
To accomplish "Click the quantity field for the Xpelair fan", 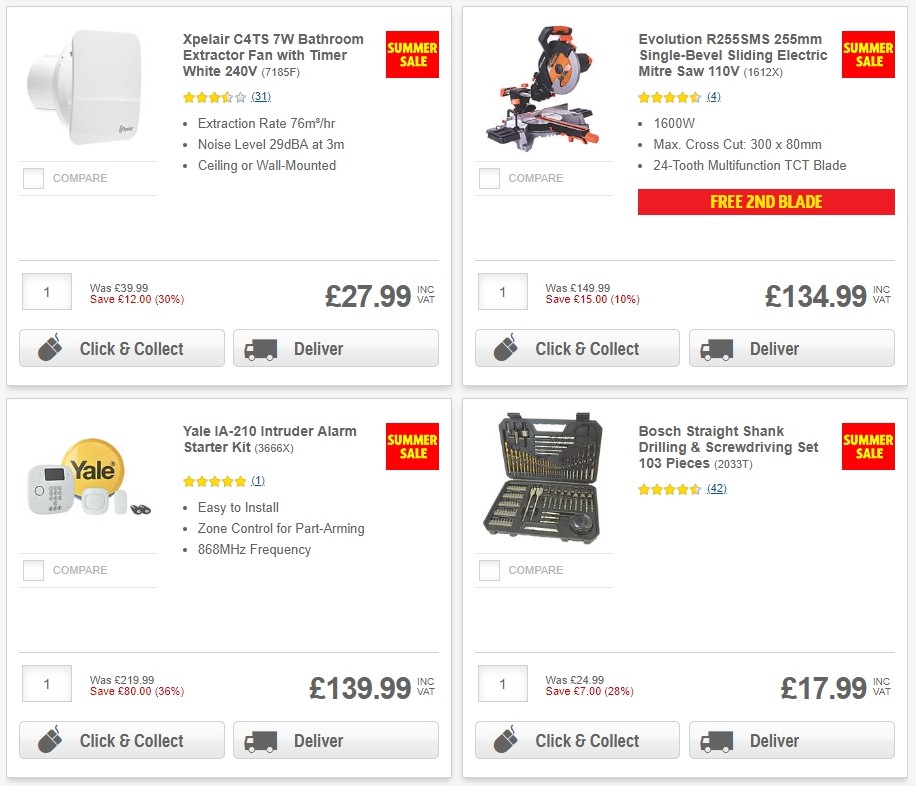I will point(46,291).
